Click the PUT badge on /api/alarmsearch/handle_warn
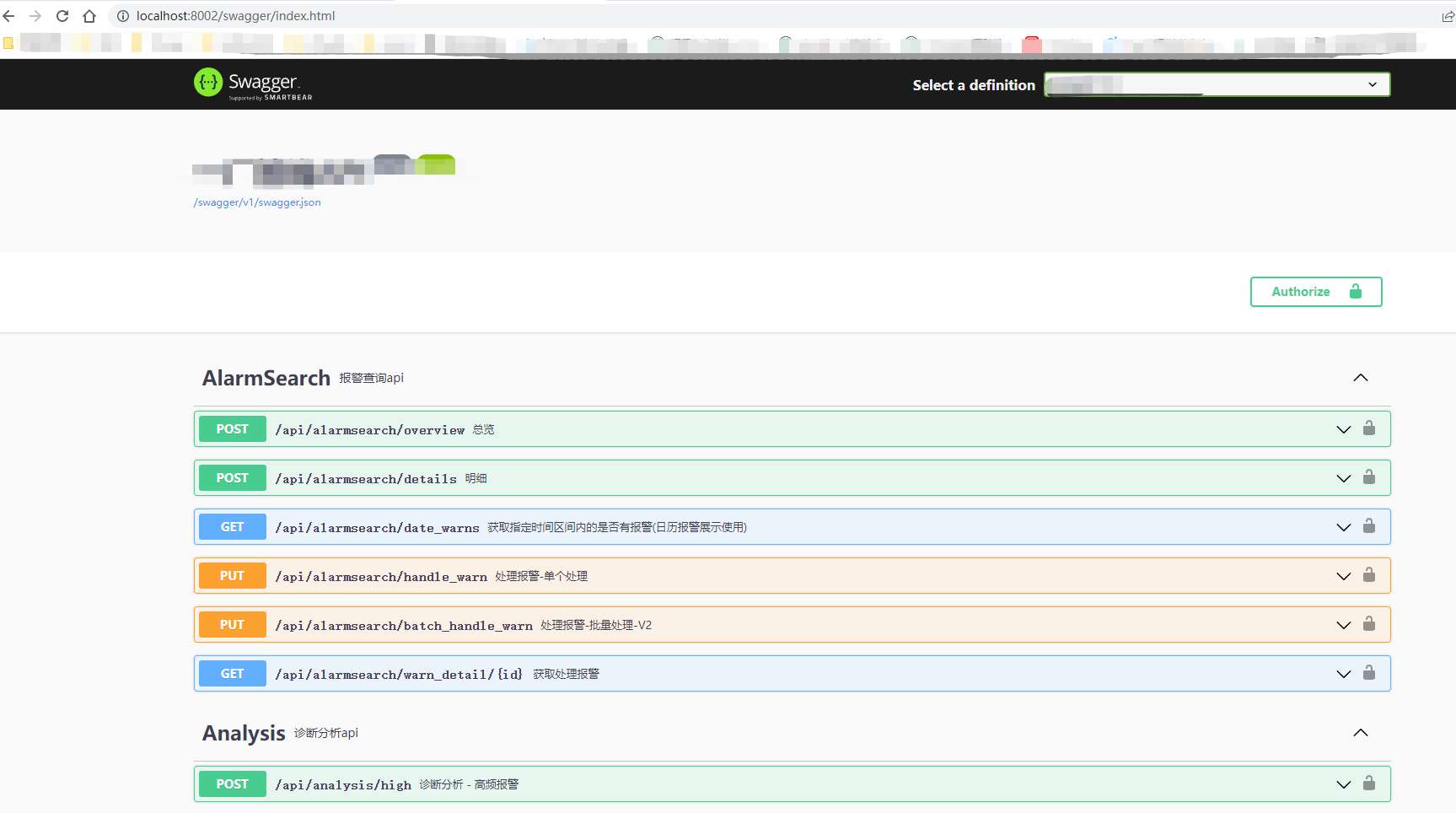This screenshot has width=1456, height=813. tap(232, 575)
